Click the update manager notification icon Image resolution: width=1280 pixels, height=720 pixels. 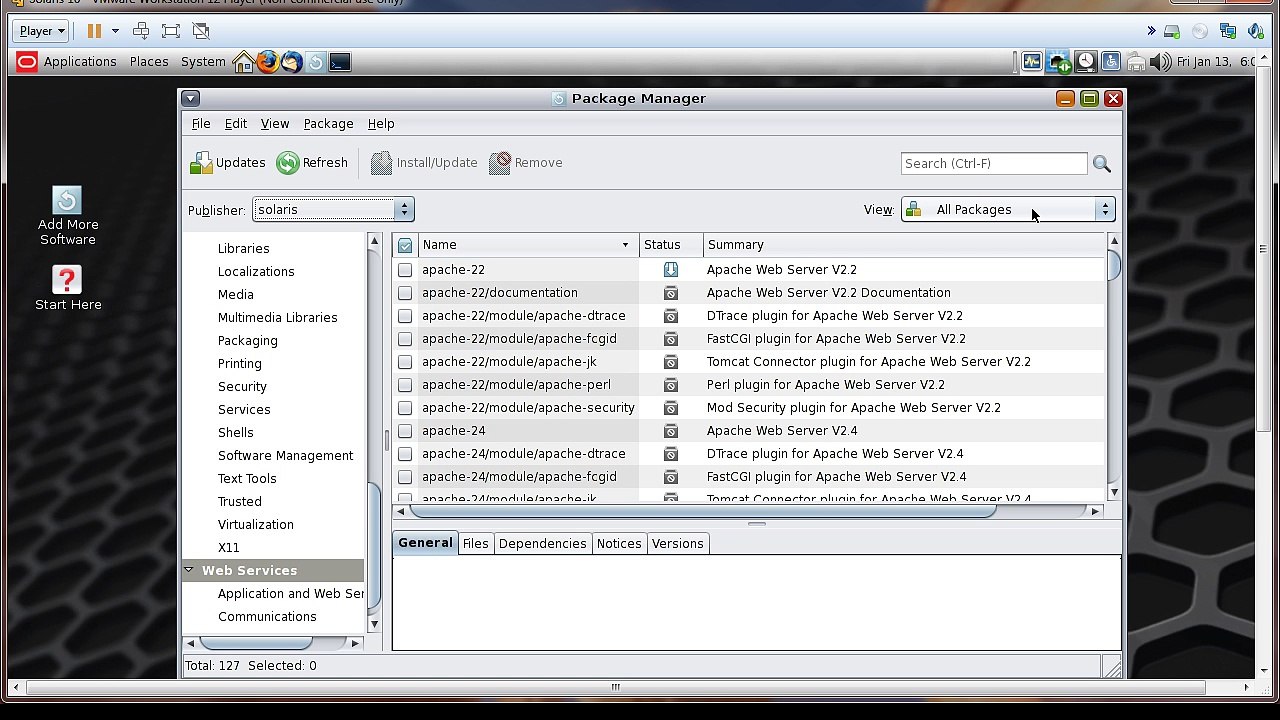1058,62
